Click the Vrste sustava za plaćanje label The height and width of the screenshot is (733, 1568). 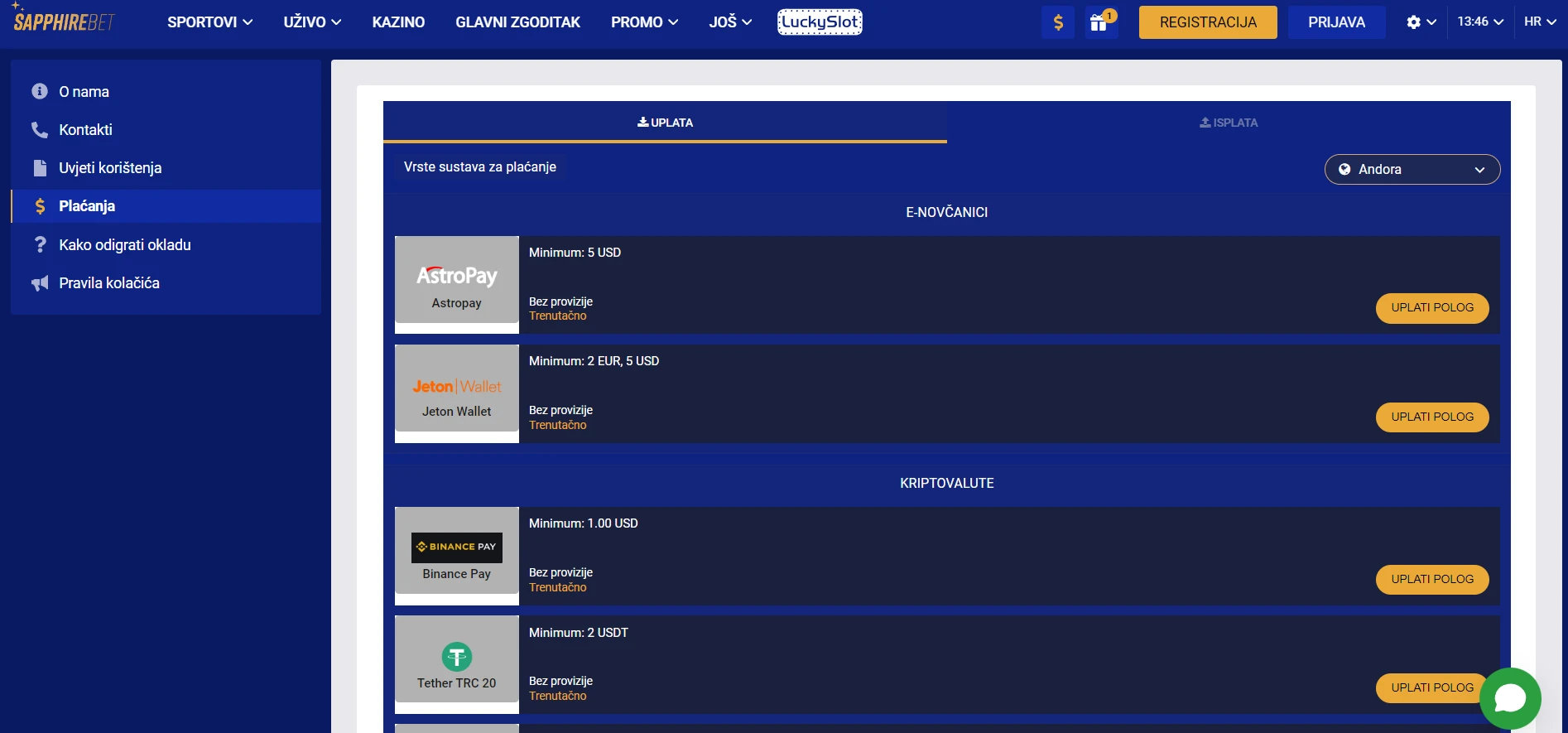click(x=479, y=167)
